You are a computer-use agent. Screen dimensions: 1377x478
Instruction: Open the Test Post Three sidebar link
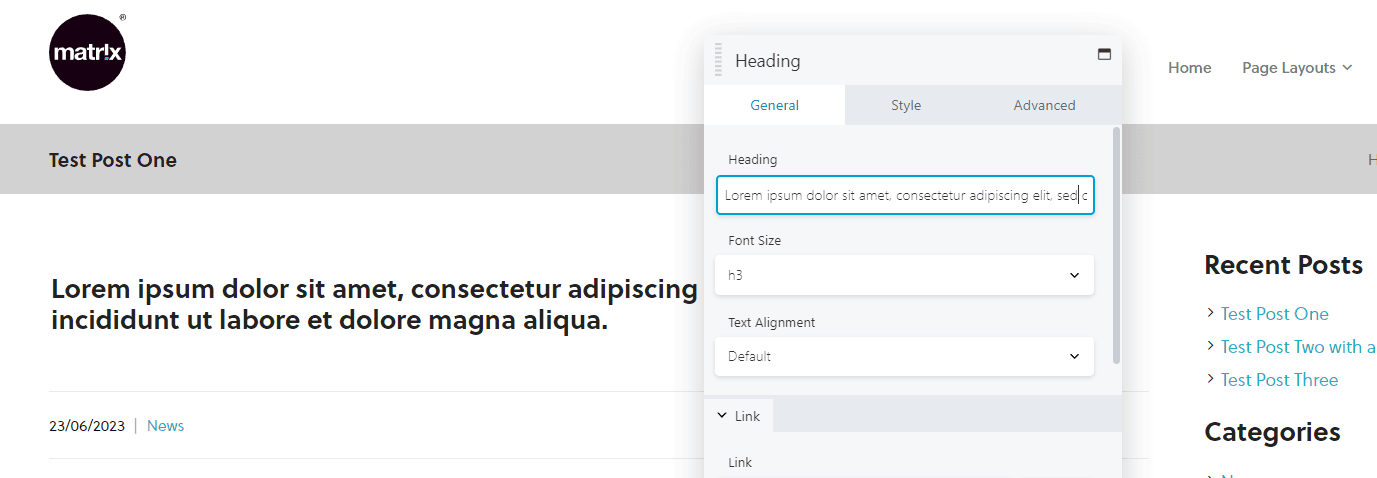pos(1279,380)
